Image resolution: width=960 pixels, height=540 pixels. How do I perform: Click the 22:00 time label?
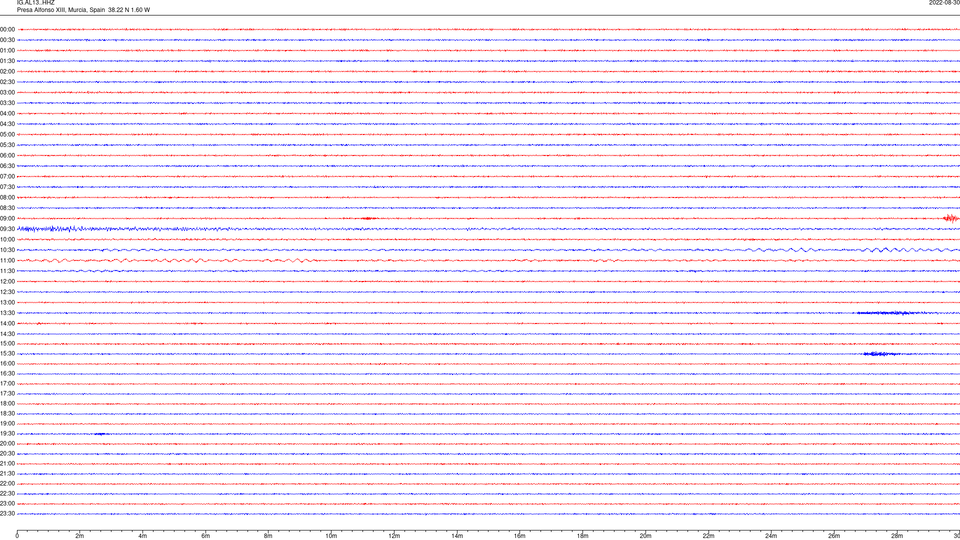[x=7, y=484]
